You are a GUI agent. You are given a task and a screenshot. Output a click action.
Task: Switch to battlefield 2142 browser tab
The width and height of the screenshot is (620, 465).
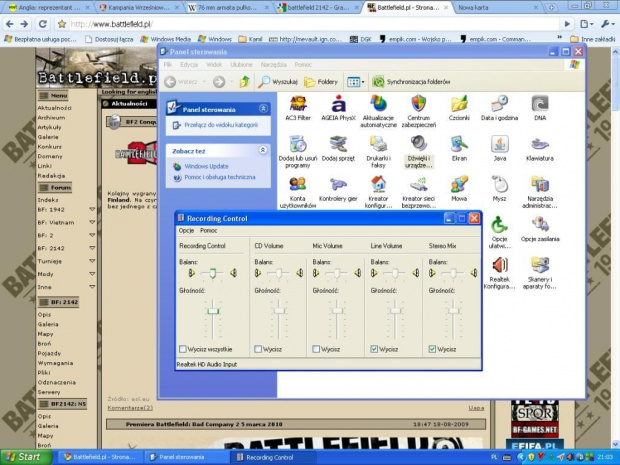317,8
